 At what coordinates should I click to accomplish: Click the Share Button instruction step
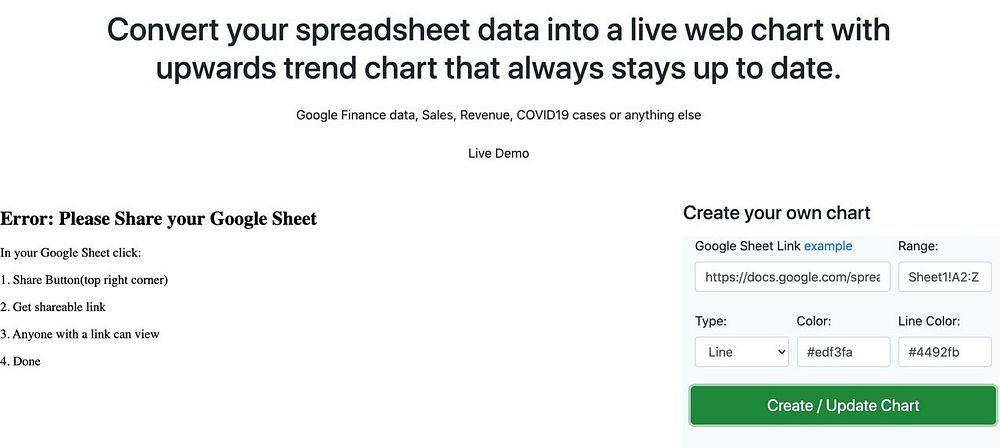click(84, 280)
